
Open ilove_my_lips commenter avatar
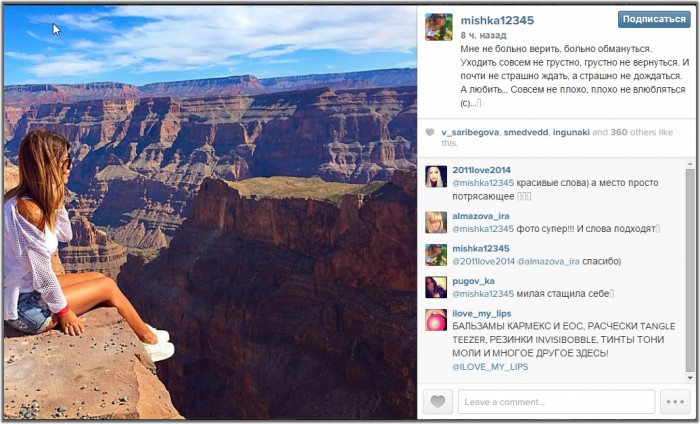[436, 320]
